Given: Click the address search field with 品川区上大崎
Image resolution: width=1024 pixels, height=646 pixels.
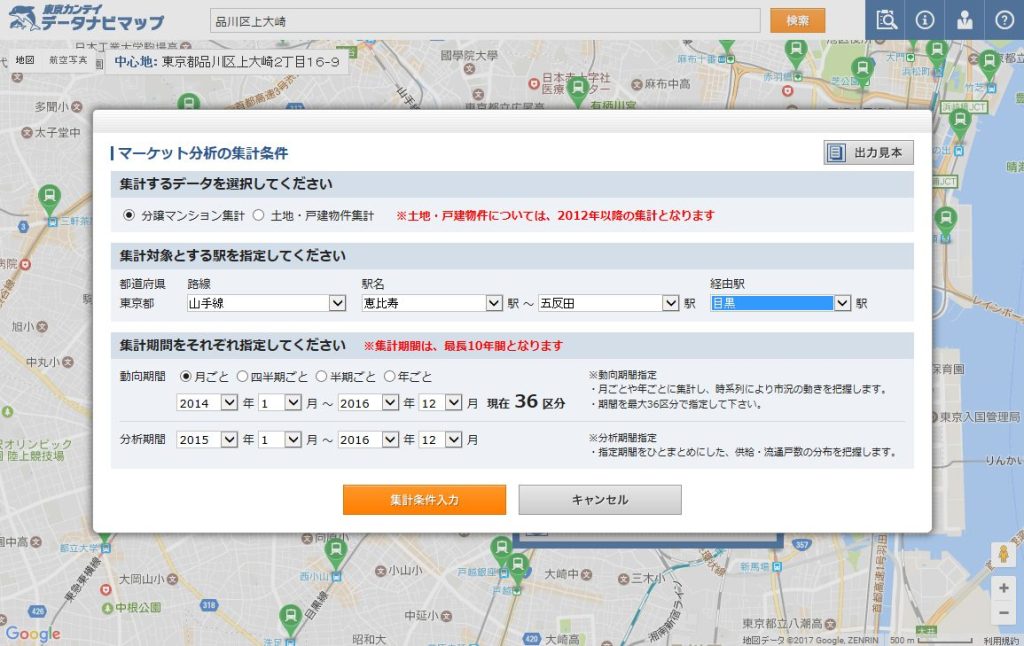Looking at the screenshot, I should point(486,21).
